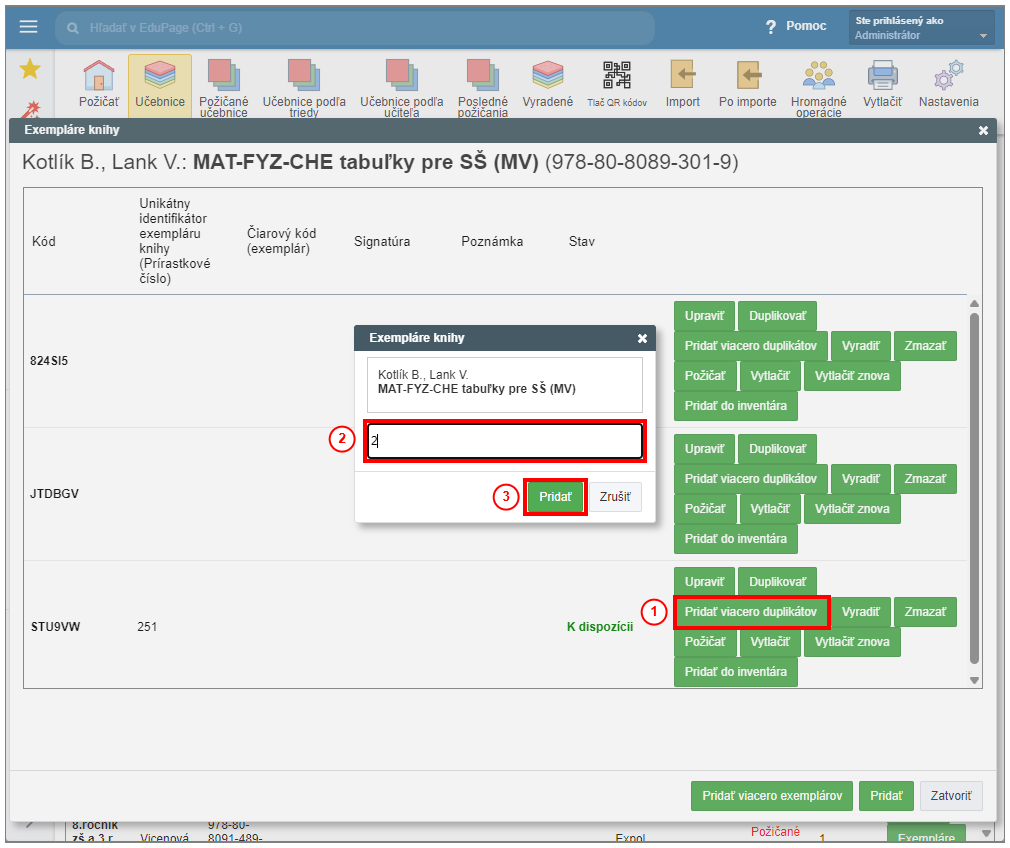Open the hamburger menu icon
1010x848 pixels.
(28, 27)
